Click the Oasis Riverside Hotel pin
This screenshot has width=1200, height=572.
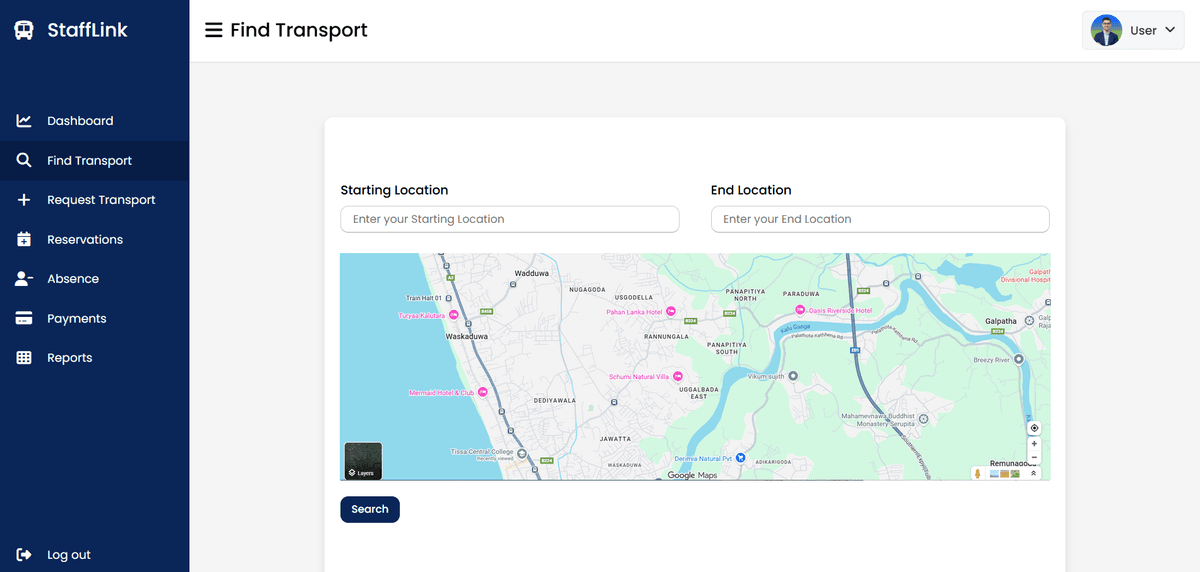tap(800, 311)
